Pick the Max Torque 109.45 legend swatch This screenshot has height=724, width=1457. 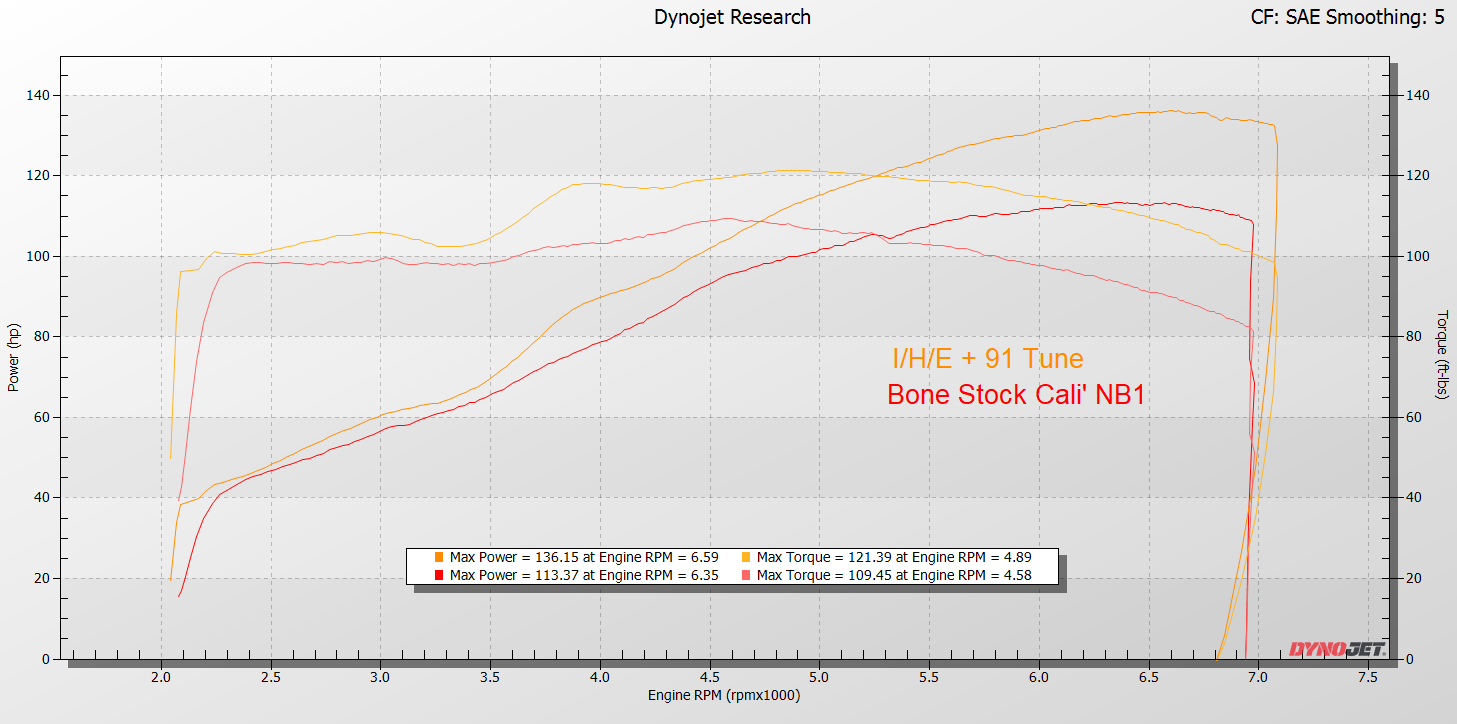click(x=746, y=575)
